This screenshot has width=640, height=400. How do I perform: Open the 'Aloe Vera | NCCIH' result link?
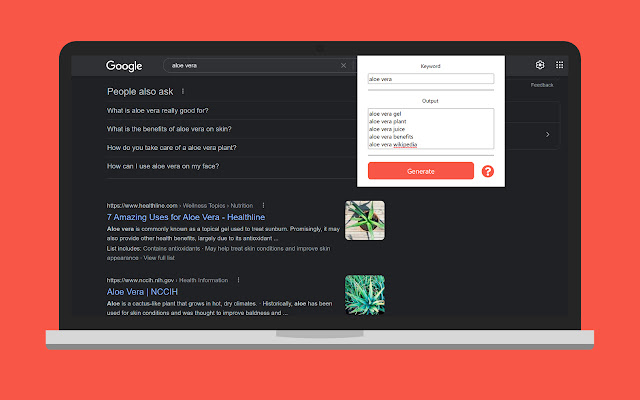pos(142,292)
